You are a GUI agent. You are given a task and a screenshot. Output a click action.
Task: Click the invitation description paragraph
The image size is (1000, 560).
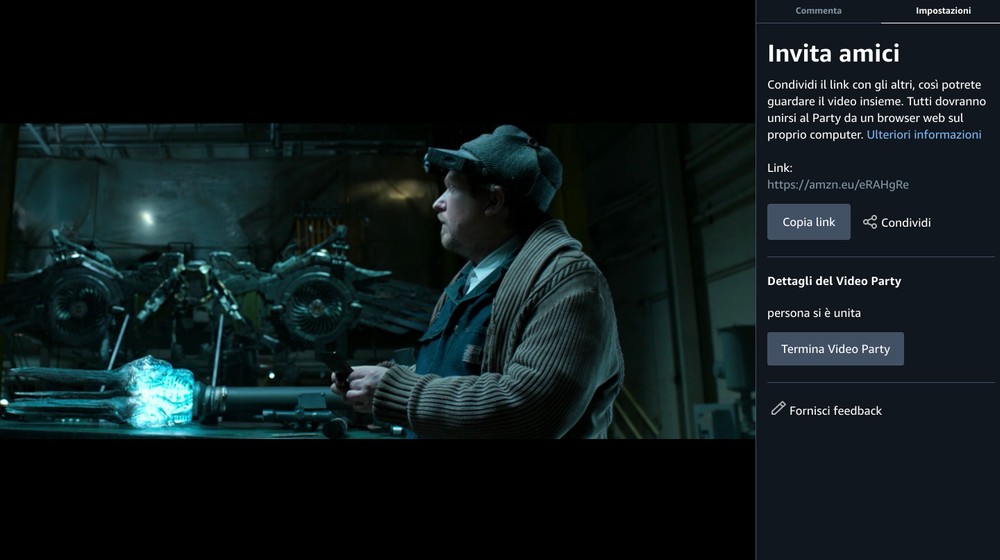click(875, 110)
